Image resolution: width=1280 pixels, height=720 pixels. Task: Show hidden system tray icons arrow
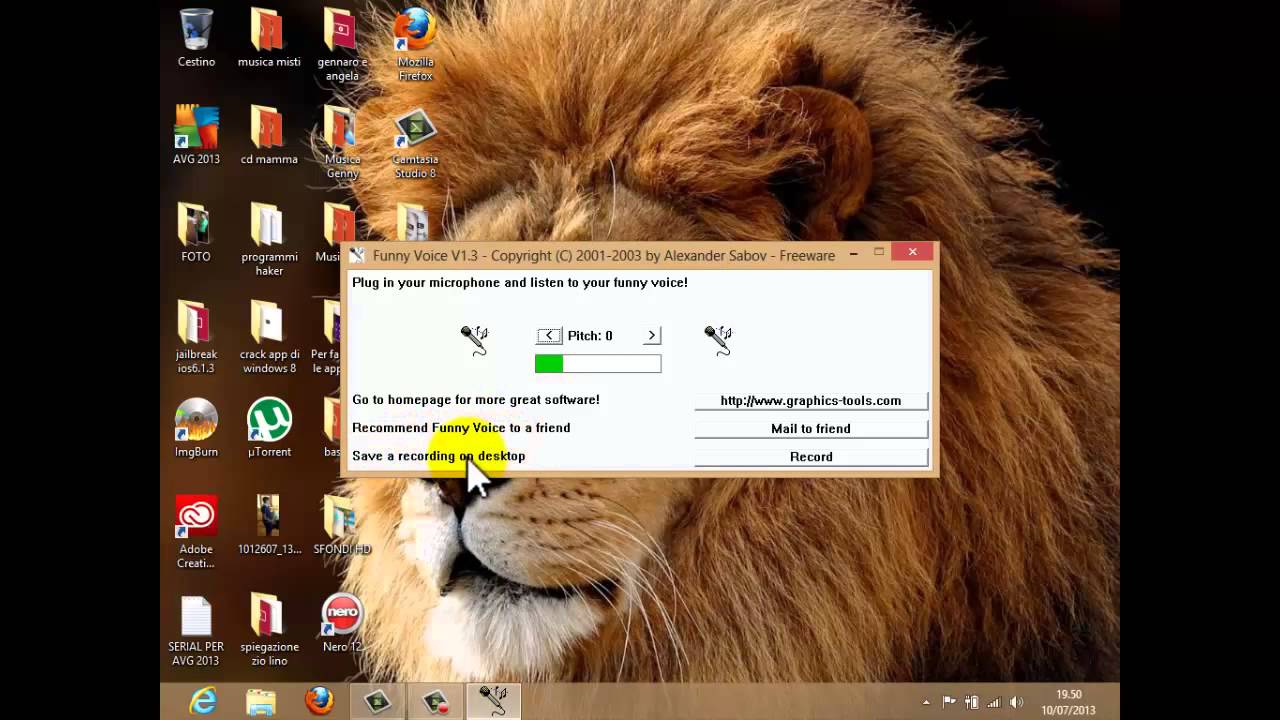[x=926, y=702]
